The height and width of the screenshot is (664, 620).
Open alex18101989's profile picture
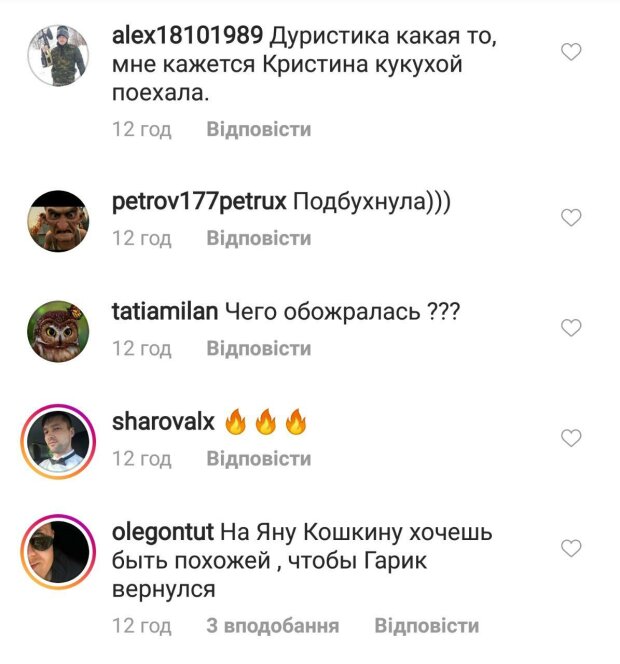pyautogui.click(x=58, y=55)
